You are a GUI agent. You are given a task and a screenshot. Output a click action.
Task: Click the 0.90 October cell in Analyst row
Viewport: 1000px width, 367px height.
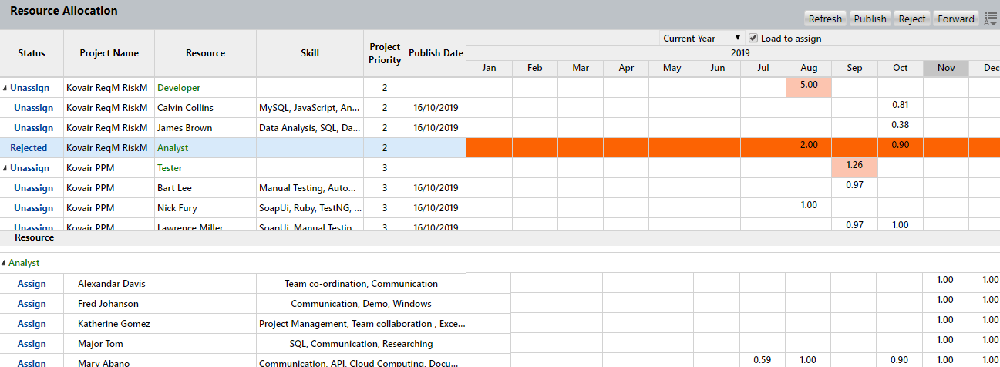click(900, 147)
